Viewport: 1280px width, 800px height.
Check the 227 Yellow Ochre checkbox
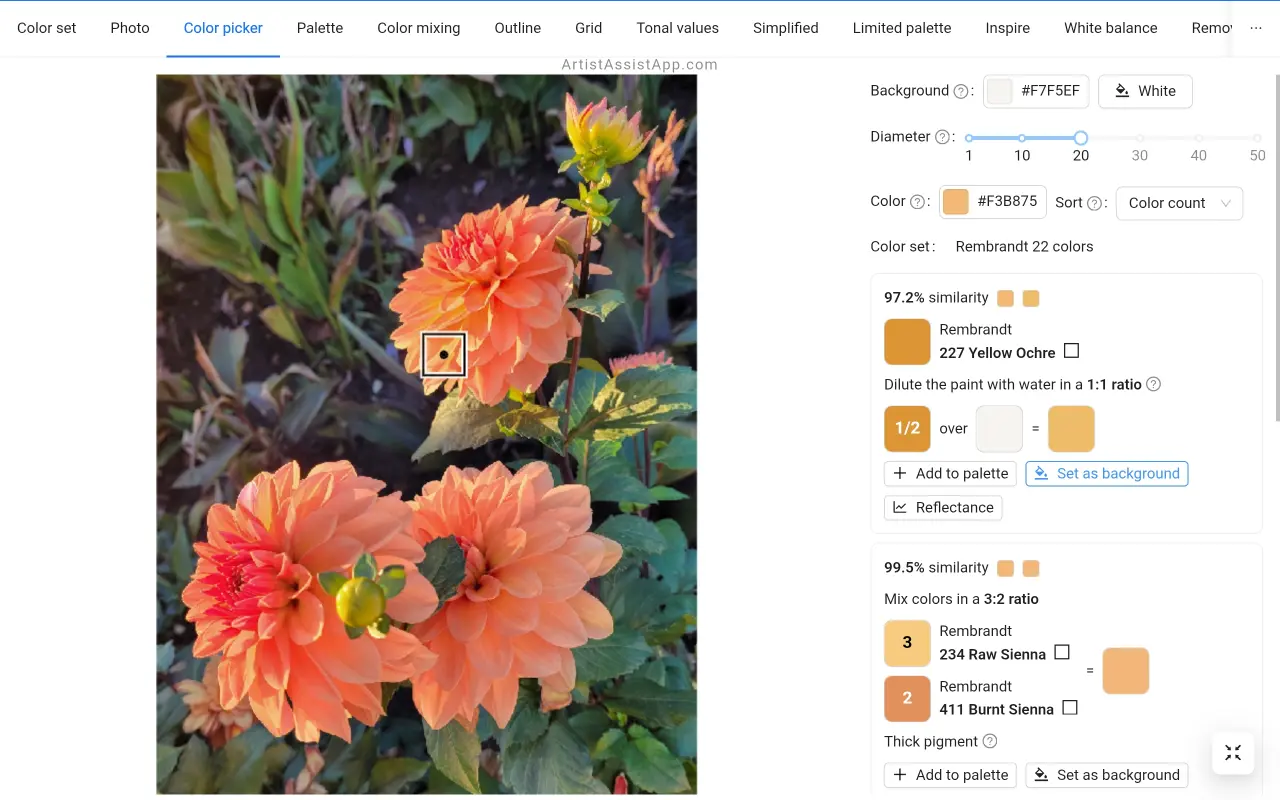tap(1071, 351)
